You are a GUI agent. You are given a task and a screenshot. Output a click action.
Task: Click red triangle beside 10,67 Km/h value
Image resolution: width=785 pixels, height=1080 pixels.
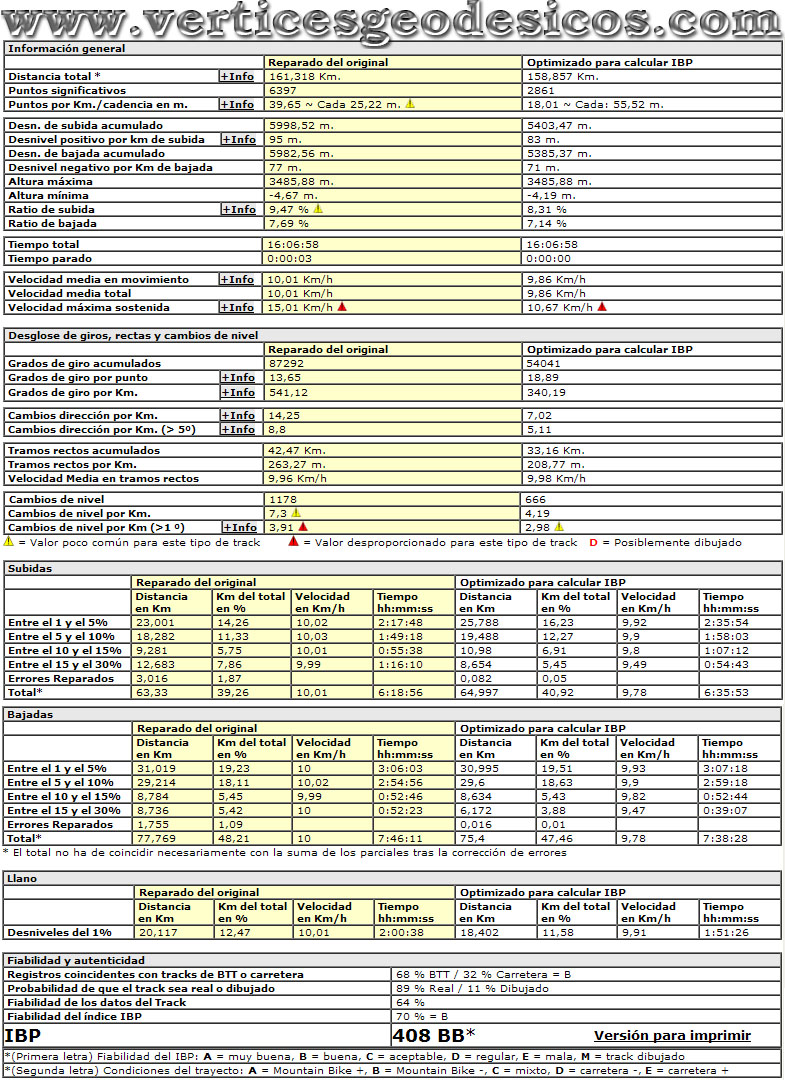point(601,307)
